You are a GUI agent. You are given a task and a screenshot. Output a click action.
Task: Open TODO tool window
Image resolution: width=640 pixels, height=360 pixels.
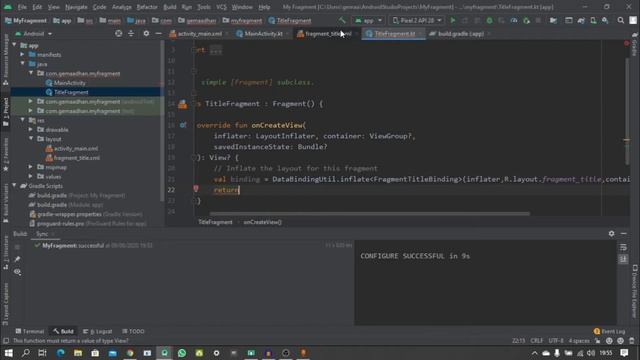[133, 331]
